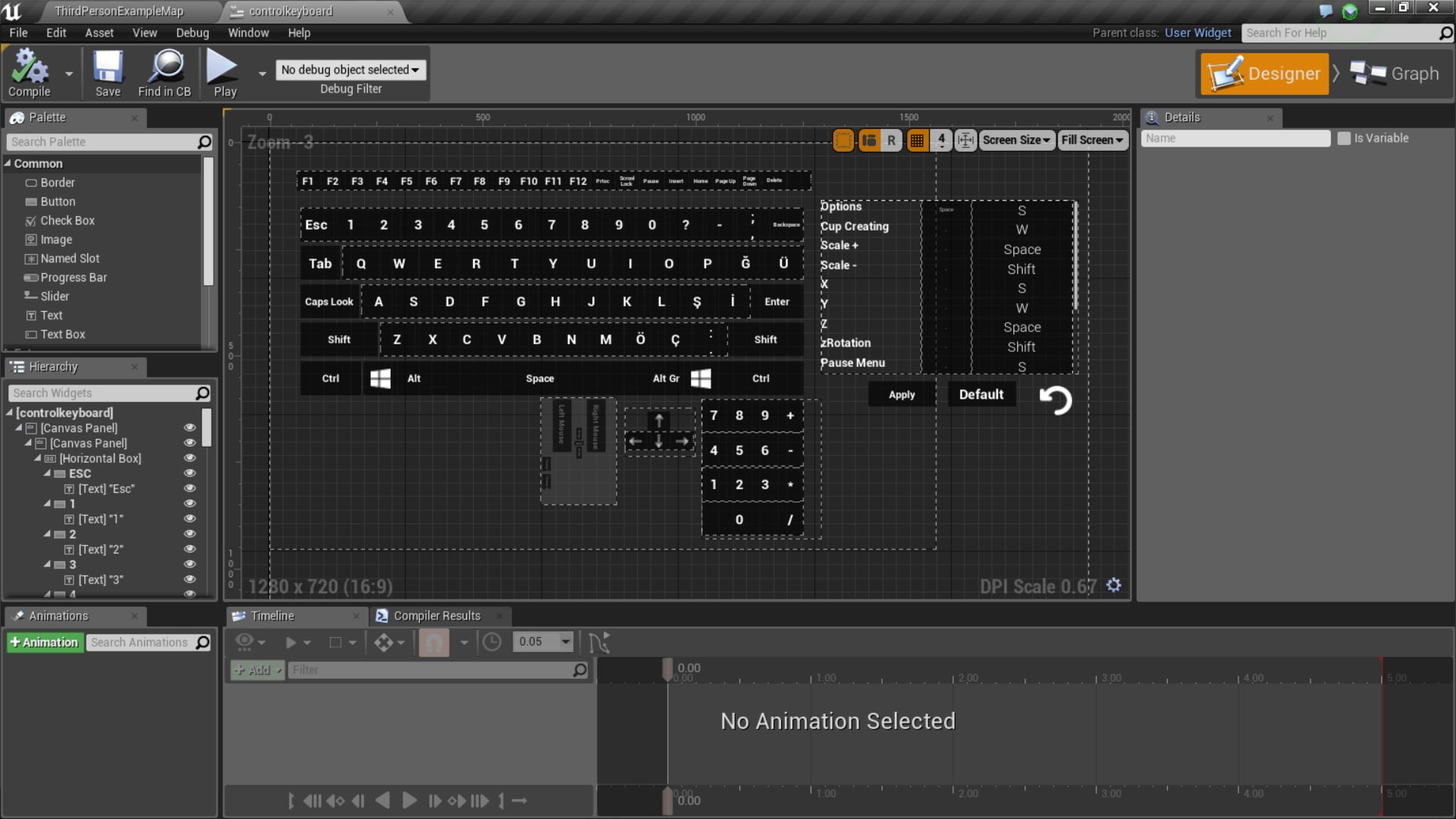Compile the widget blueprint
1456x819 pixels.
point(30,72)
